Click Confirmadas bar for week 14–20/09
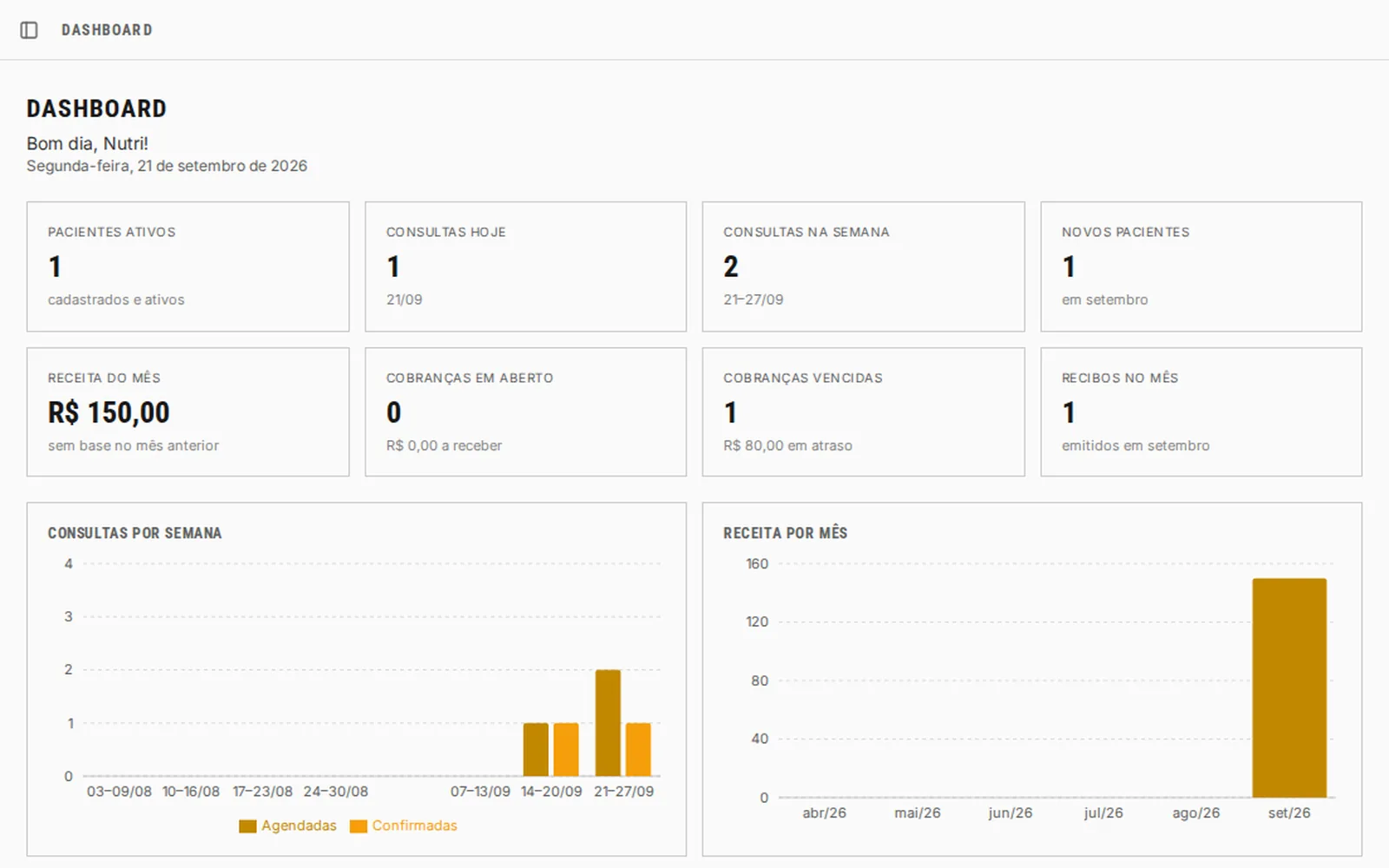 (566, 750)
